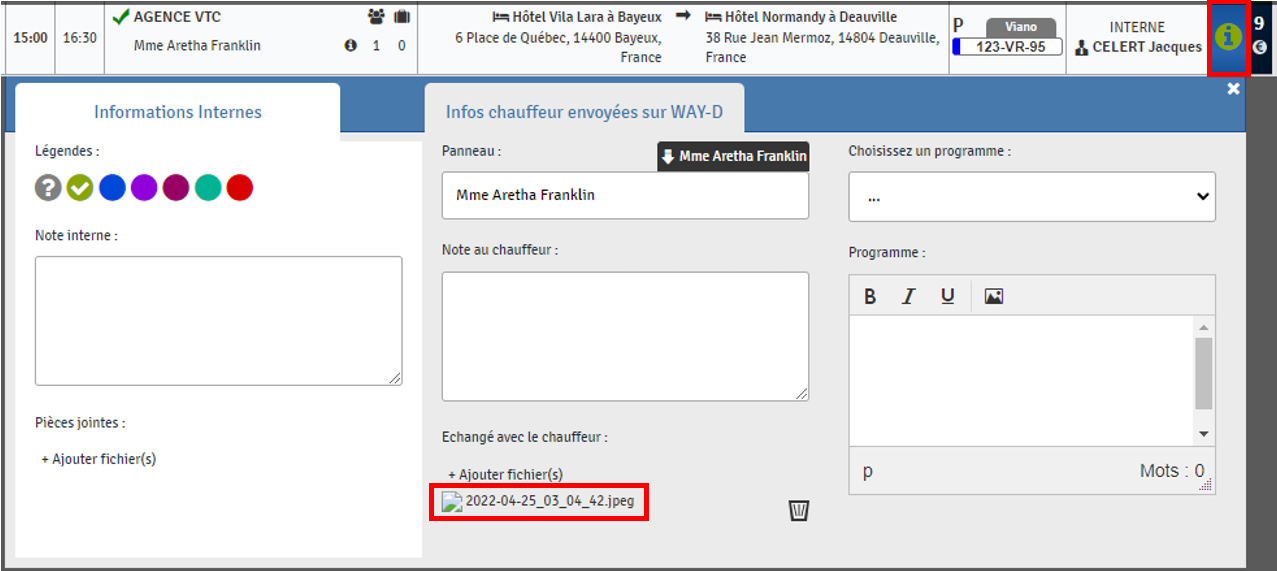Open Infos chauffeur envoyées sur WAY-D tab
1277x571 pixels.
(x=584, y=112)
